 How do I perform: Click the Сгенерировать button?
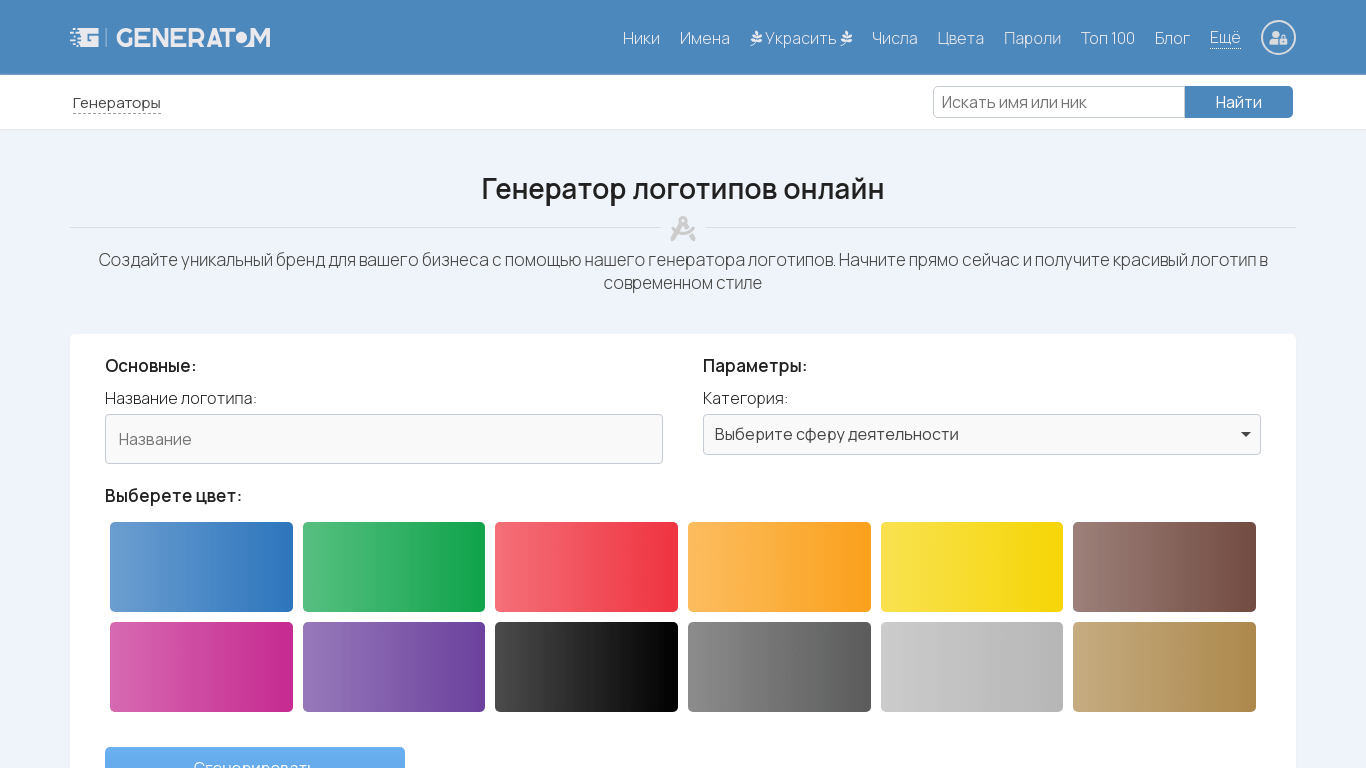(254, 759)
